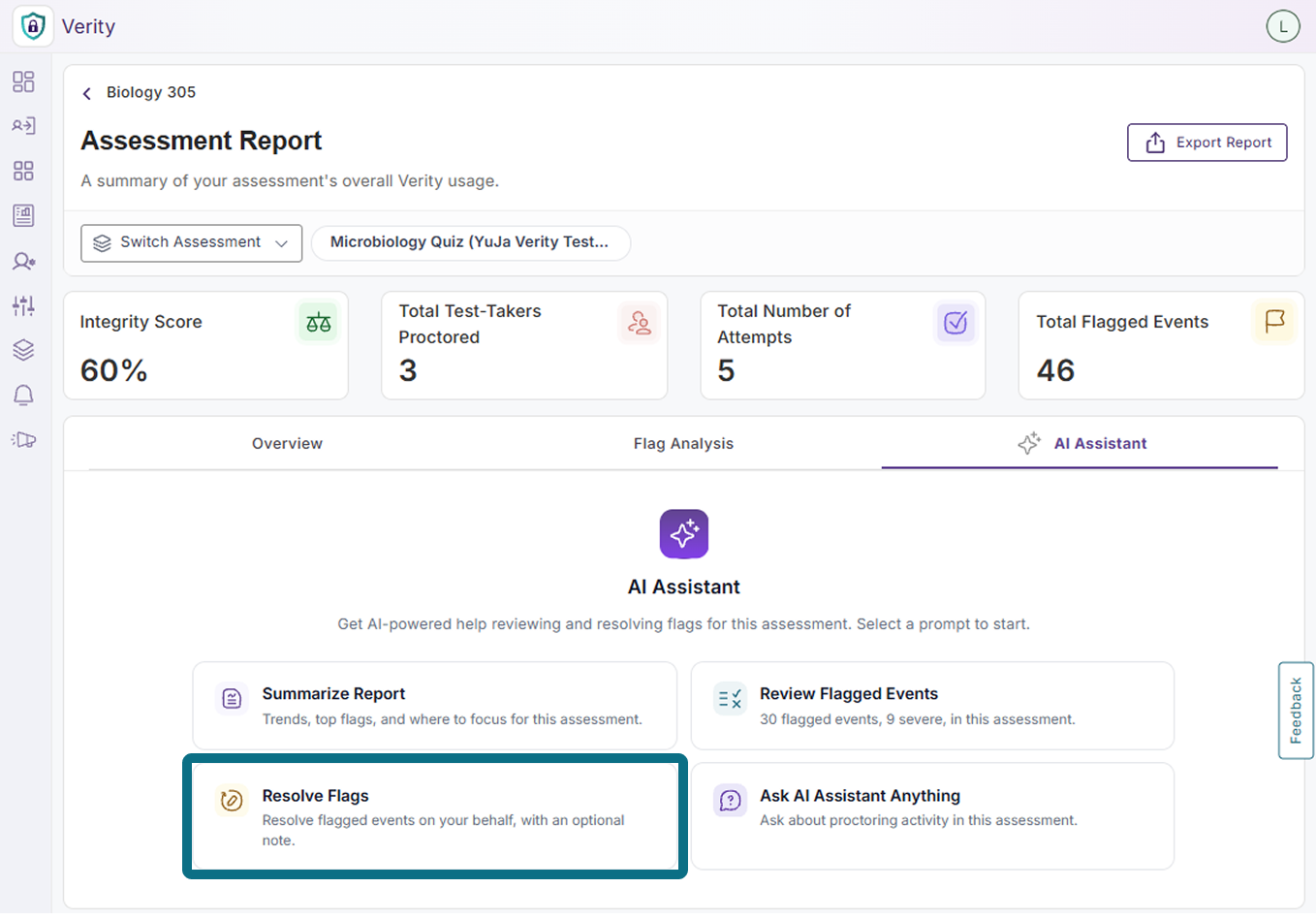
Task: Click the user with gear sidebar icon
Action: (x=23, y=261)
